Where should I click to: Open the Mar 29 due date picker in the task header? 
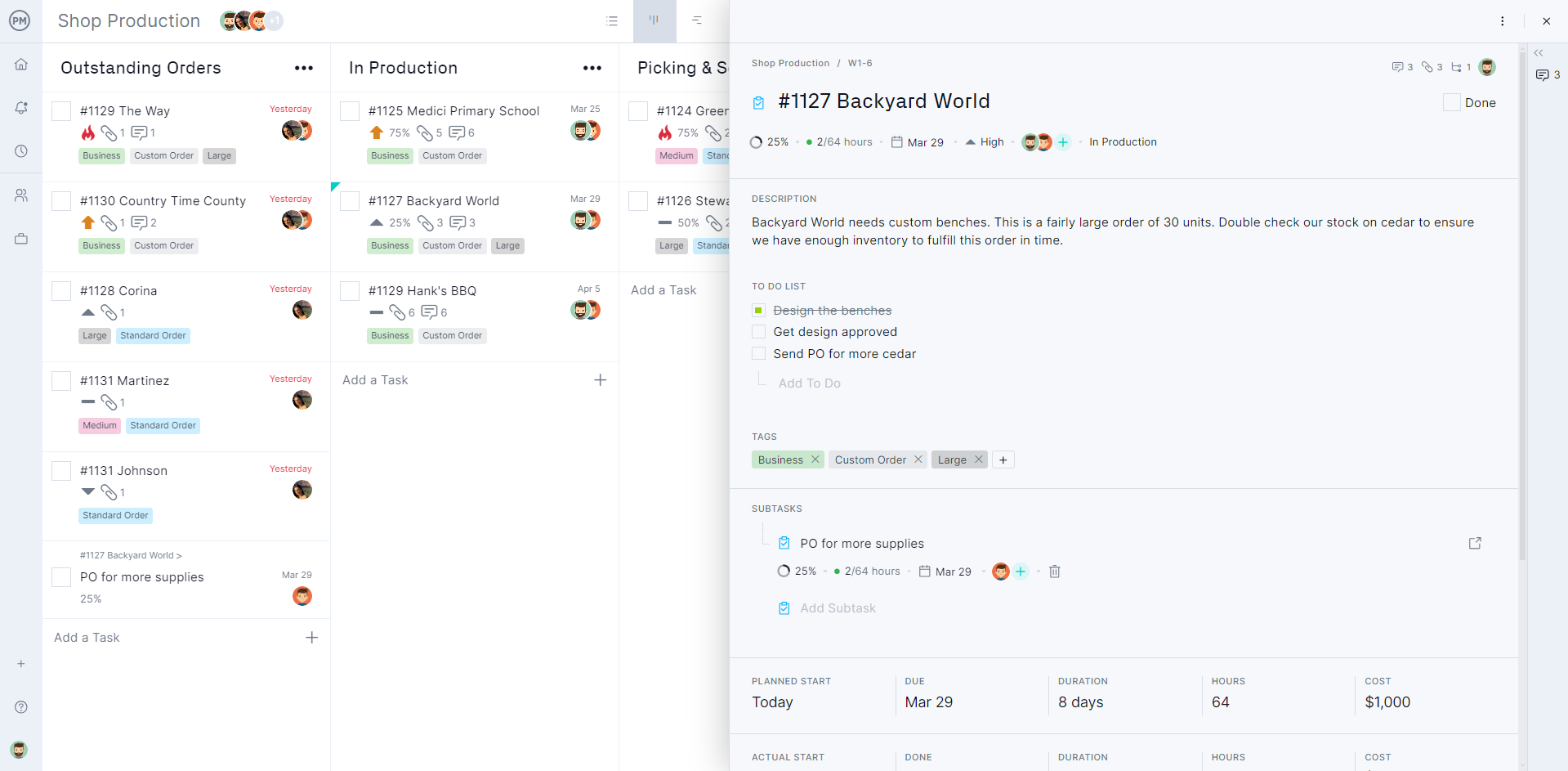pyautogui.click(x=917, y=142)
